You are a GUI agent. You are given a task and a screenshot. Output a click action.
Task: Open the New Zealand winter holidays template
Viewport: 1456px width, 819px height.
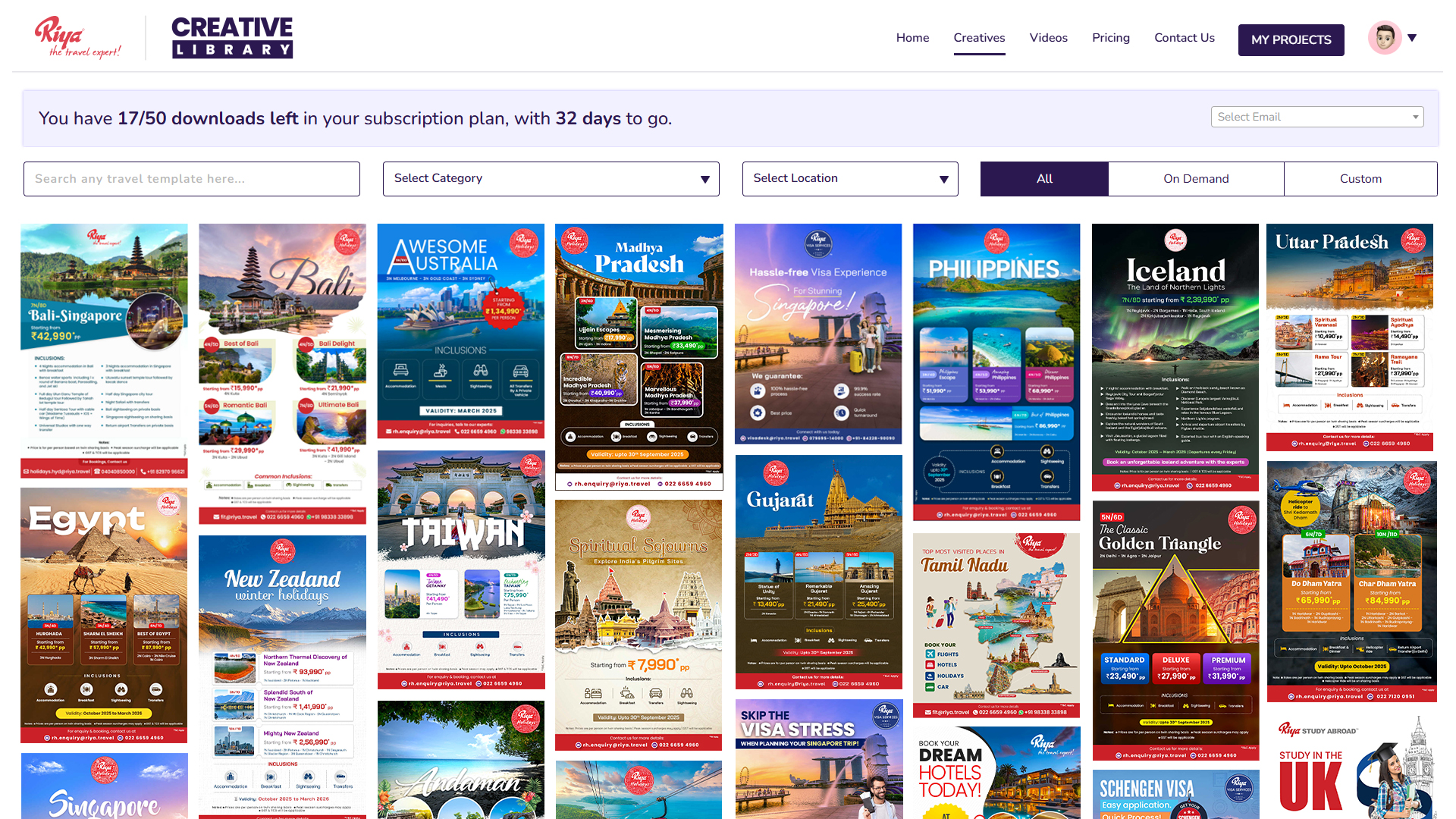[x=282, y=677]
